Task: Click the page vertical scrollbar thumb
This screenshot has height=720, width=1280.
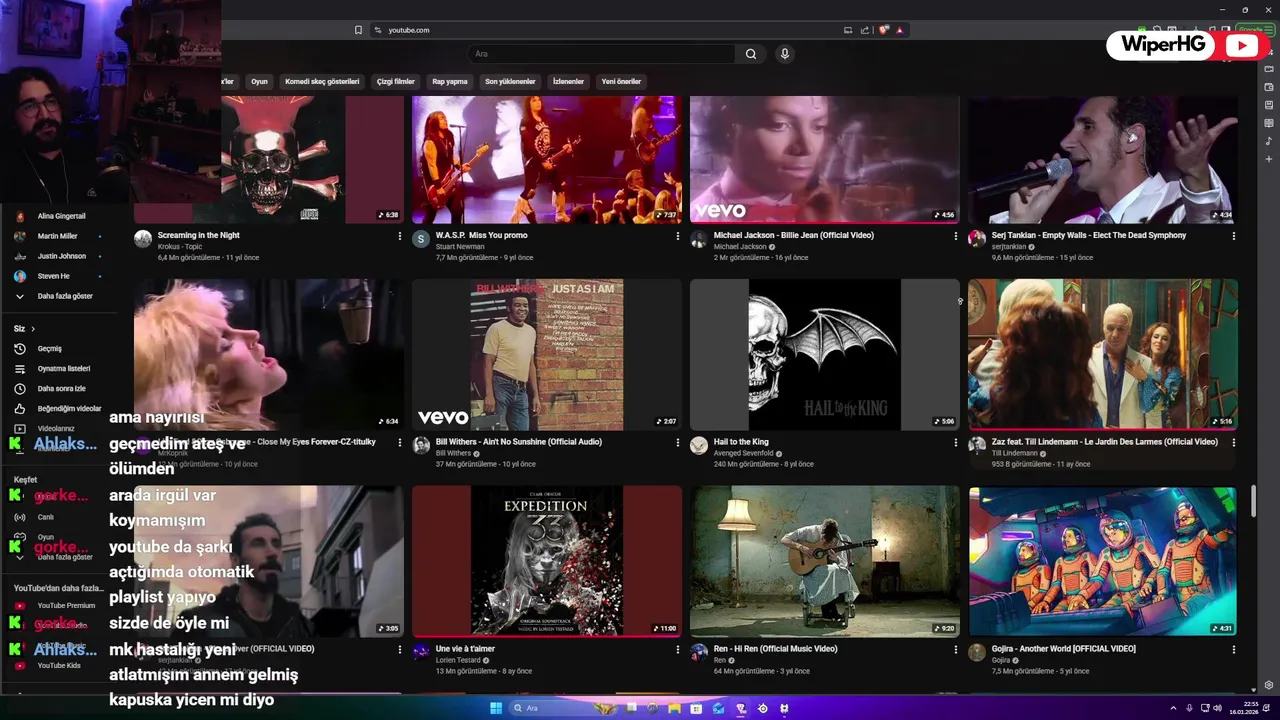Action: [x=1254, y=501]
